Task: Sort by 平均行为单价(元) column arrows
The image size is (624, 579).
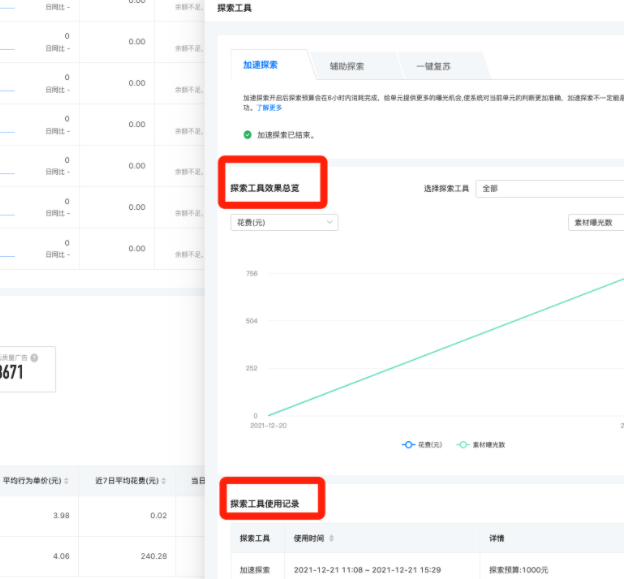Action: (66, 481)
